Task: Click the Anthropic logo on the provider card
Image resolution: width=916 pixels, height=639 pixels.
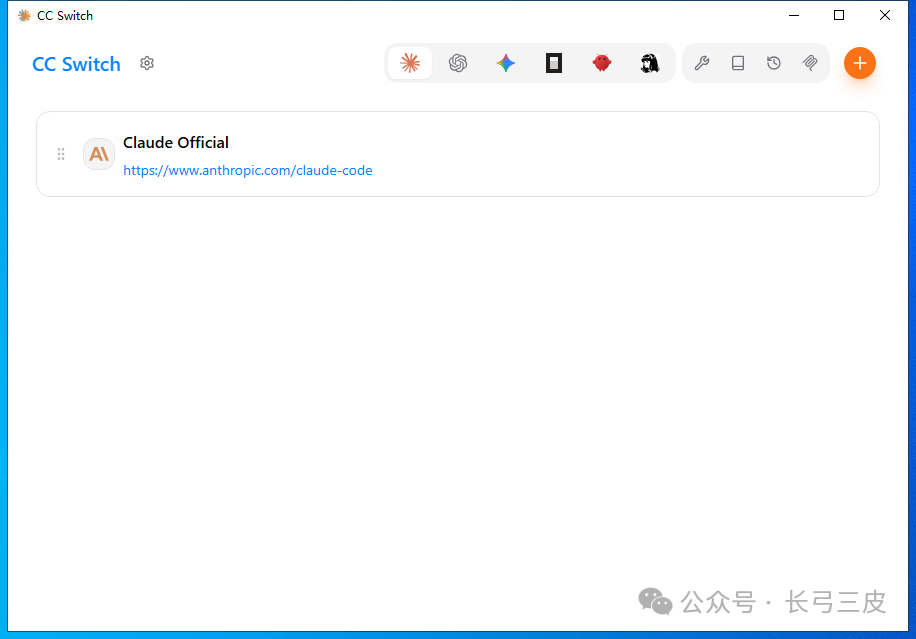Action: 99,154
